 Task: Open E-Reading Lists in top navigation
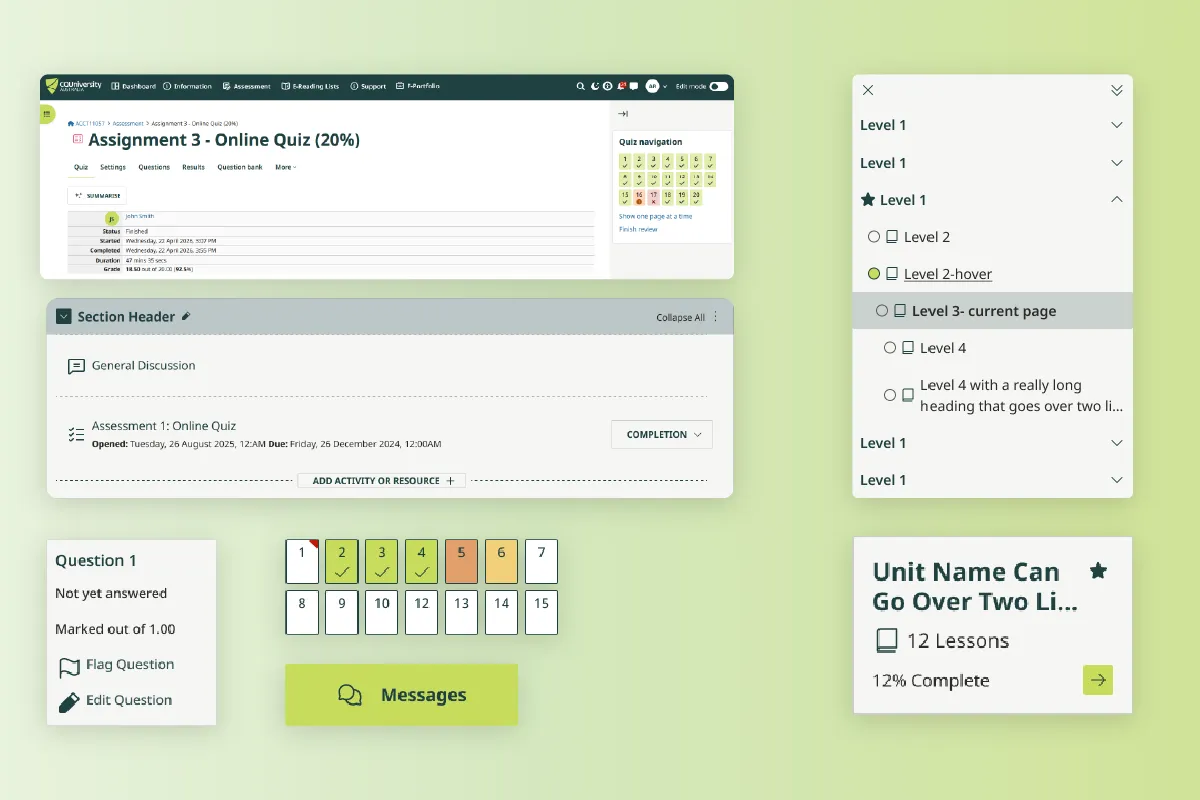(310, 86)
